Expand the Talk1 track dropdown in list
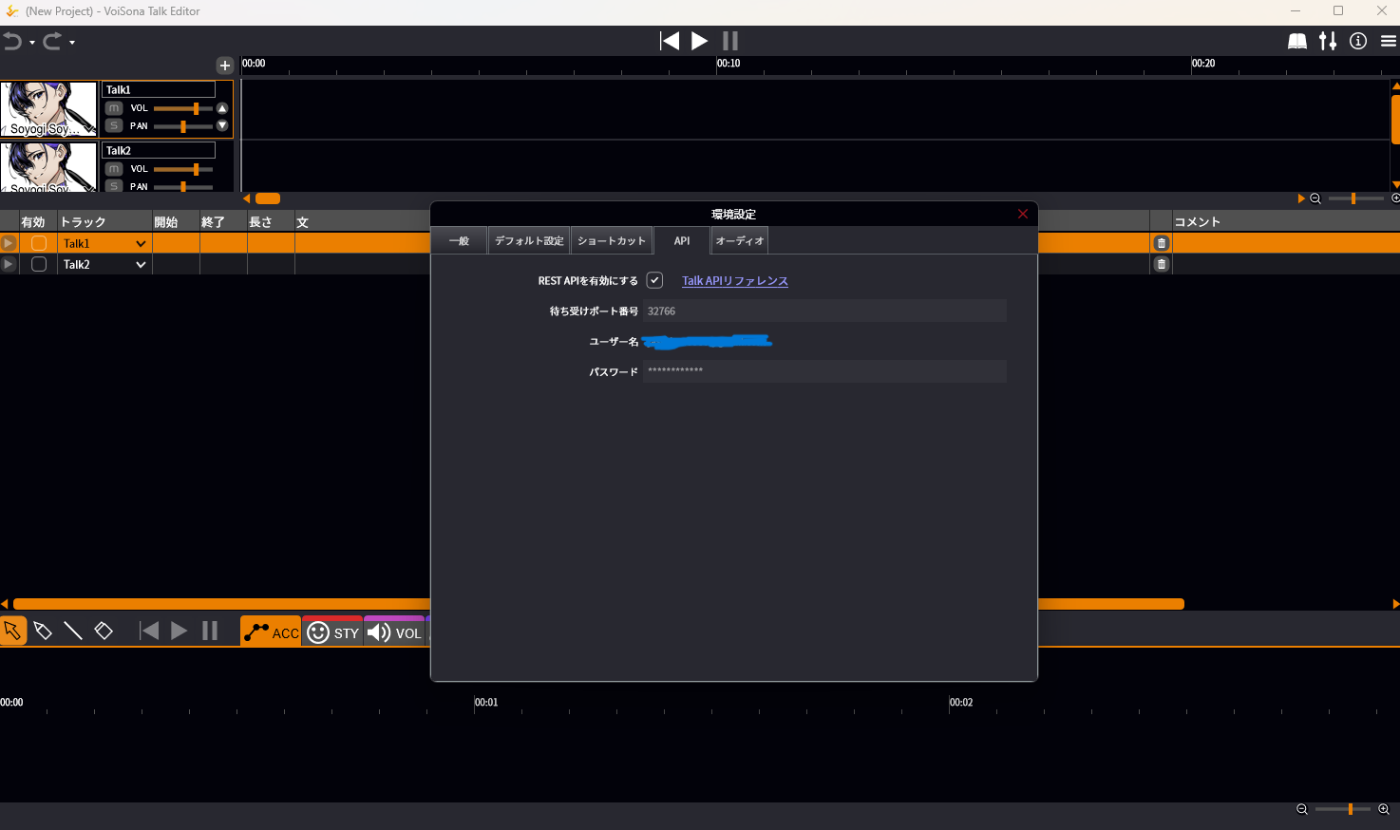The width and height of the screenshot is (1400, 830). 140,243
